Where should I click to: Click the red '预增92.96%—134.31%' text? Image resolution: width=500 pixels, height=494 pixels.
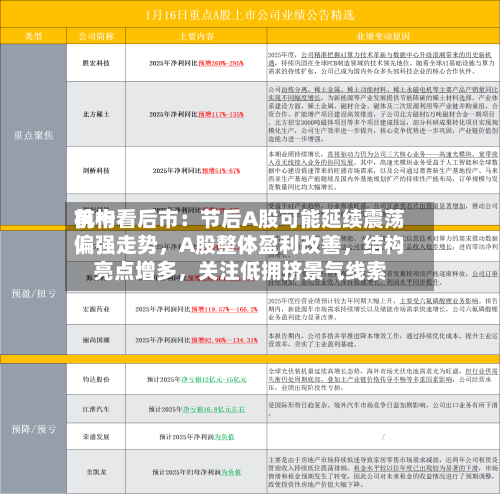[x=224, y=340]
